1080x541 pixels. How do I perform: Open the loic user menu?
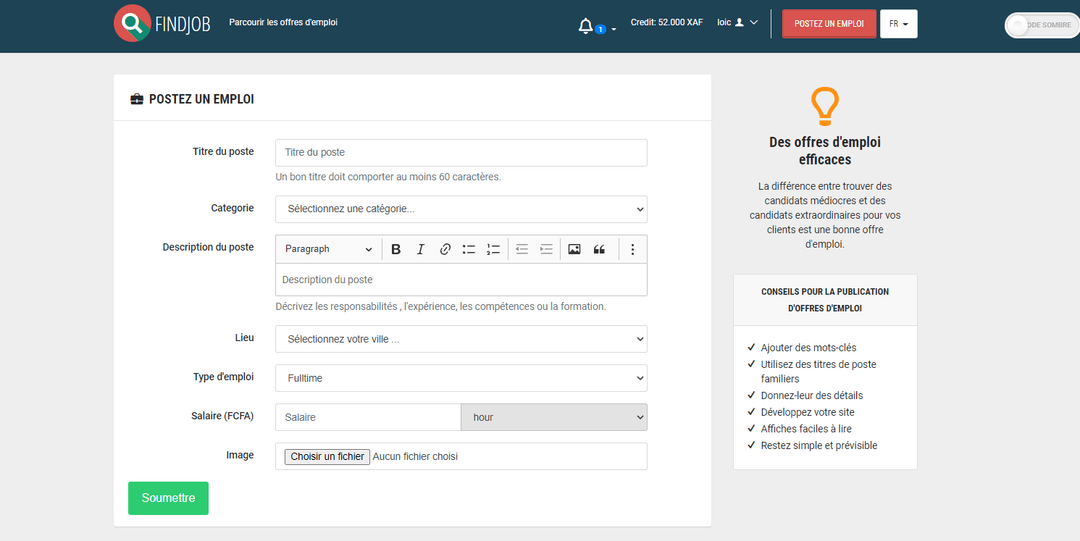[x=738, y=22]
